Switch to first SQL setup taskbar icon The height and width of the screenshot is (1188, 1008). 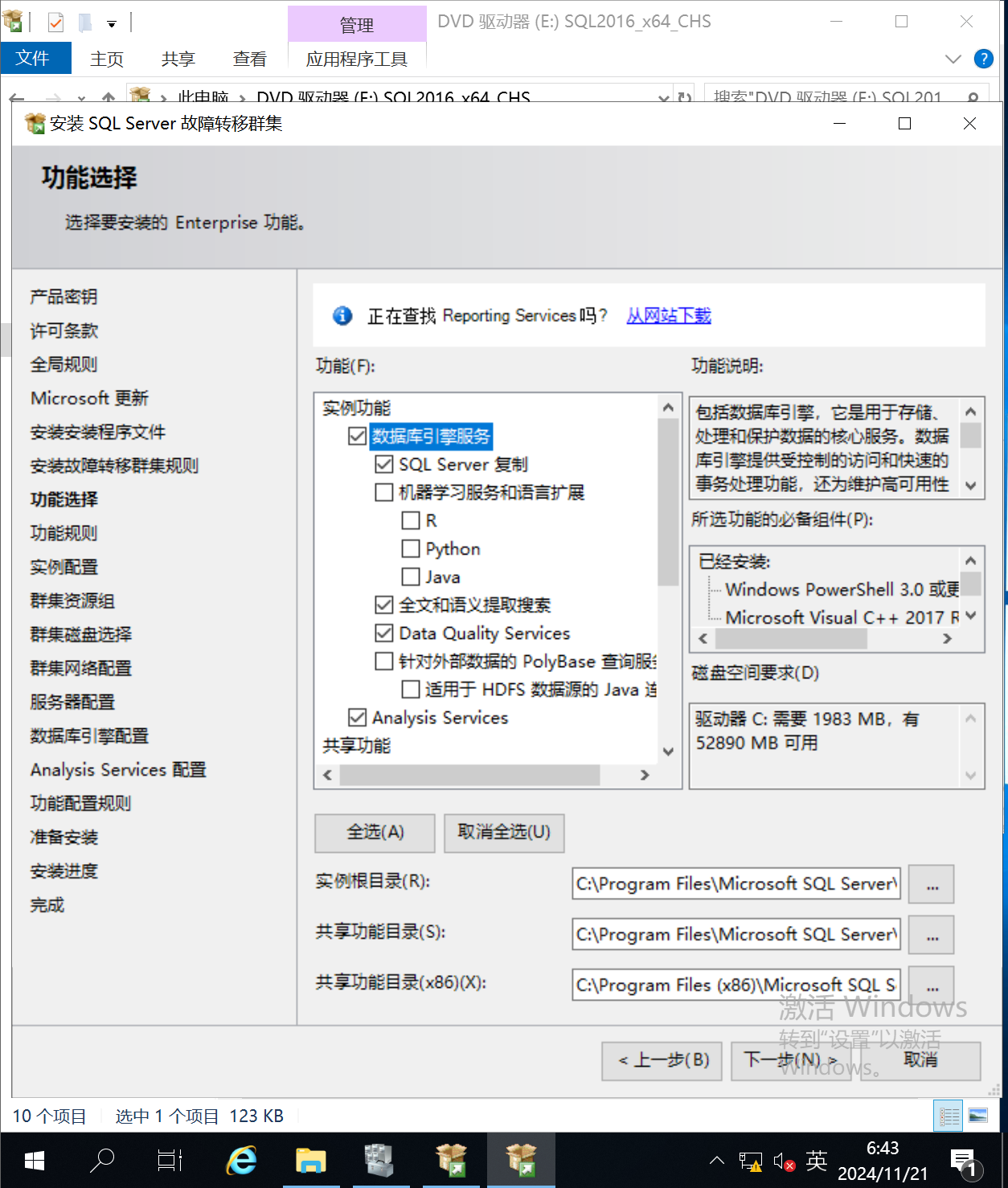point(452,1161)
